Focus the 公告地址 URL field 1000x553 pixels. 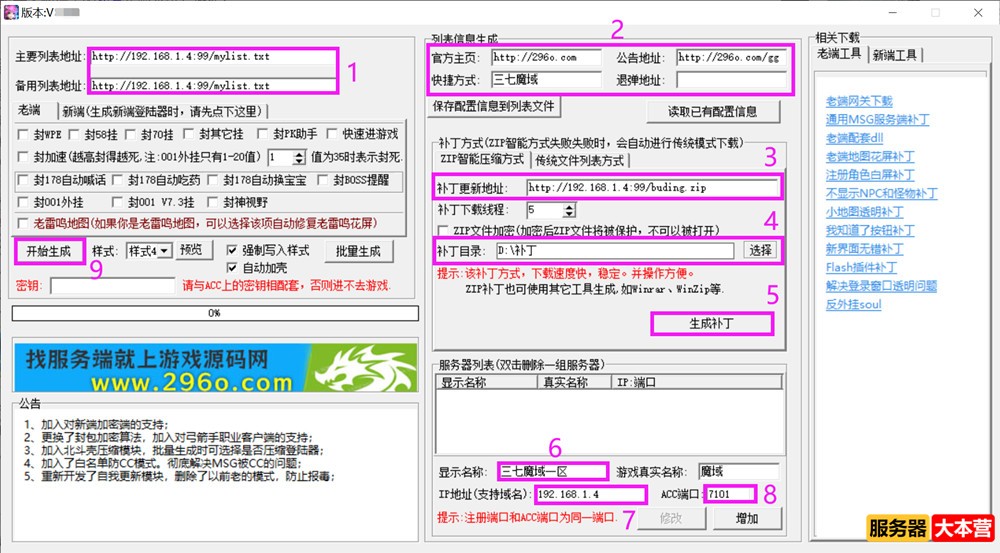pyautogui.click(x=732, y=57)
